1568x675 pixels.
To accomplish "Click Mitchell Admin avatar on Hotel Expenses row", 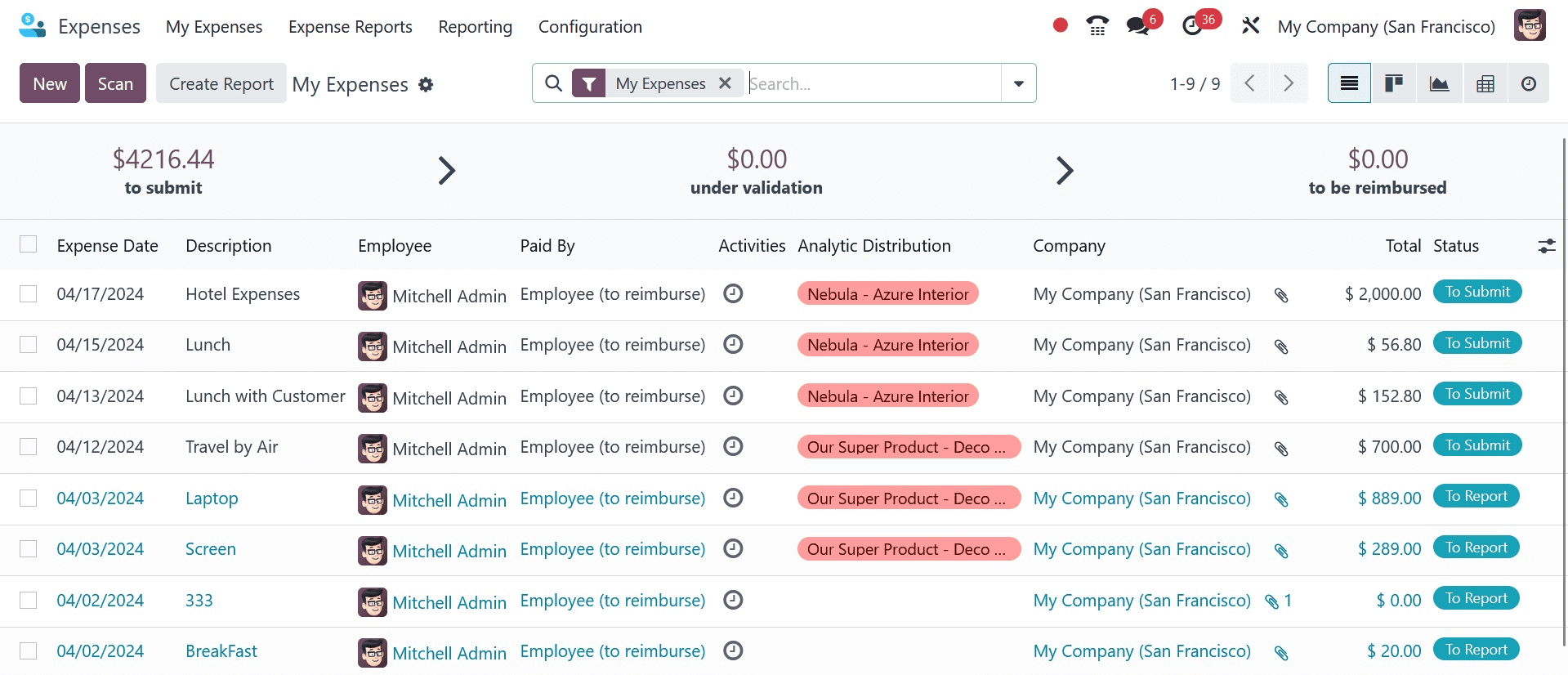I will point(373,295).
